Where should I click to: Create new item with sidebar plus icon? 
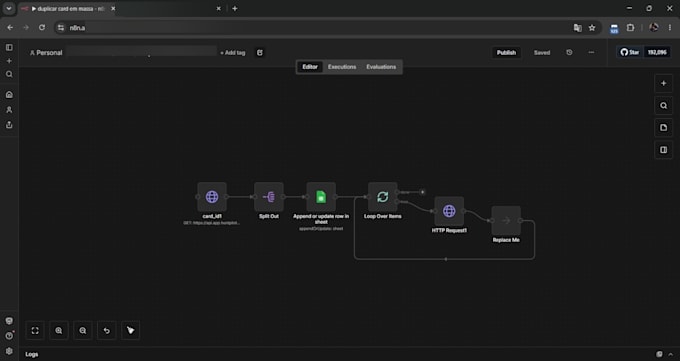9,61
